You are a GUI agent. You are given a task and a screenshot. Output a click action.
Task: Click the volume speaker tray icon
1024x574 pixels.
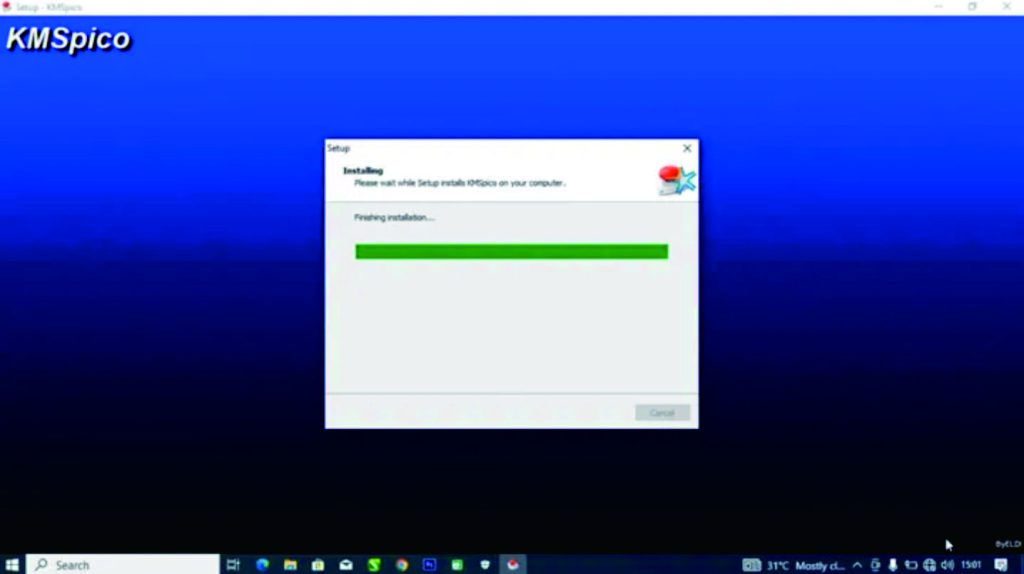pos(947,565)
